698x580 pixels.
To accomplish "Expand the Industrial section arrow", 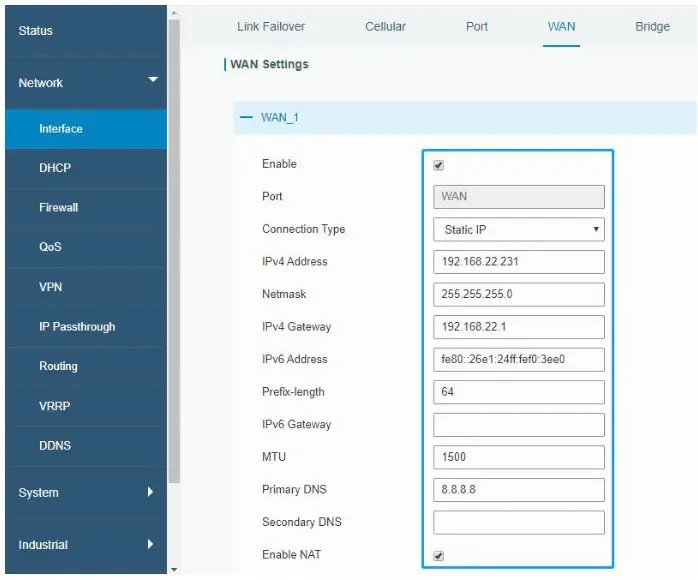I will tap(150, 544).
